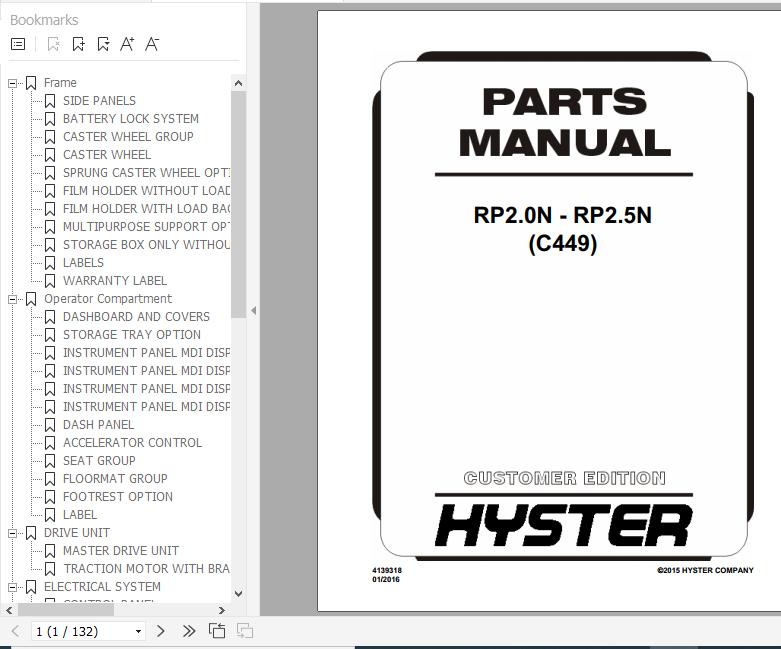The image size is (781, 649).
Task: Click horizontal scrollbar right arrow in bookmarks
Action: tap(222, 610)
